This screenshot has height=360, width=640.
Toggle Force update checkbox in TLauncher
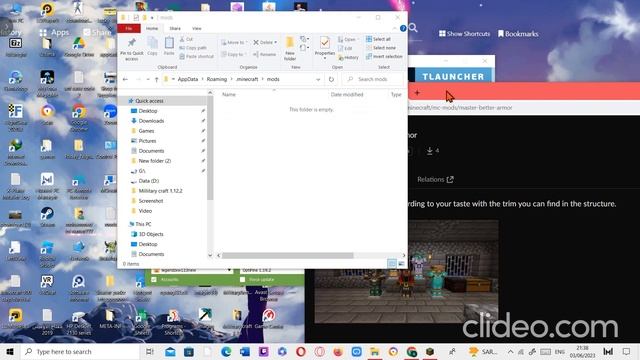[x=242, y=280]
